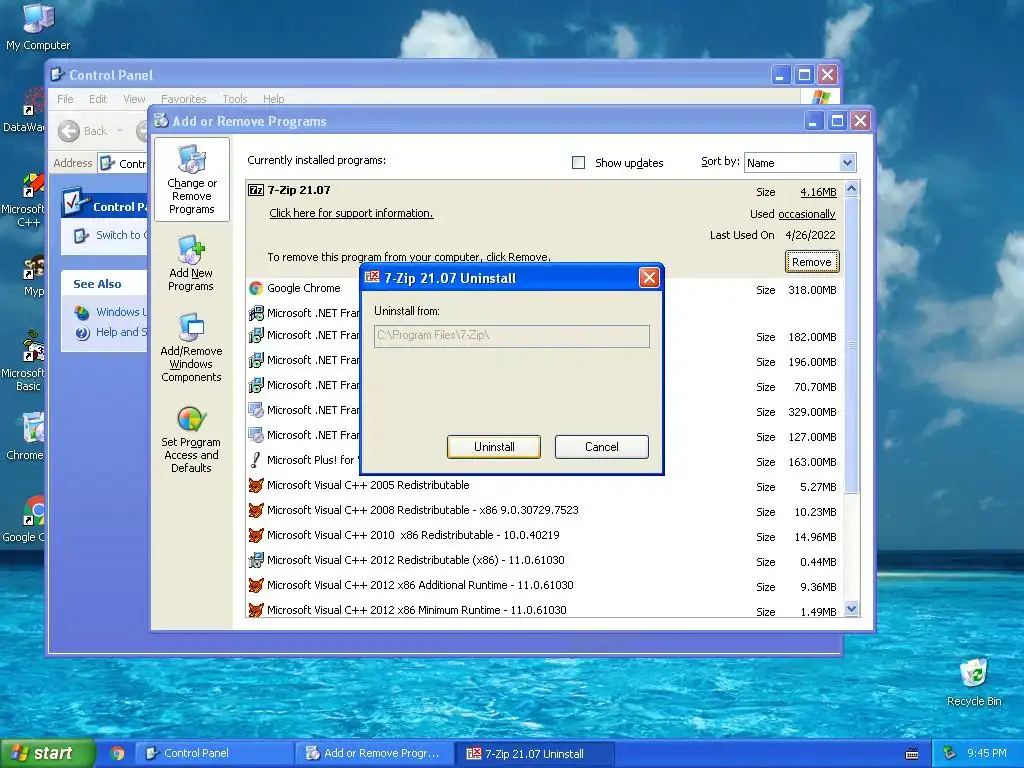This screenshot has height=768, width=1024.
Task: Select row with size 329.00MB
Action: (545, 411)
